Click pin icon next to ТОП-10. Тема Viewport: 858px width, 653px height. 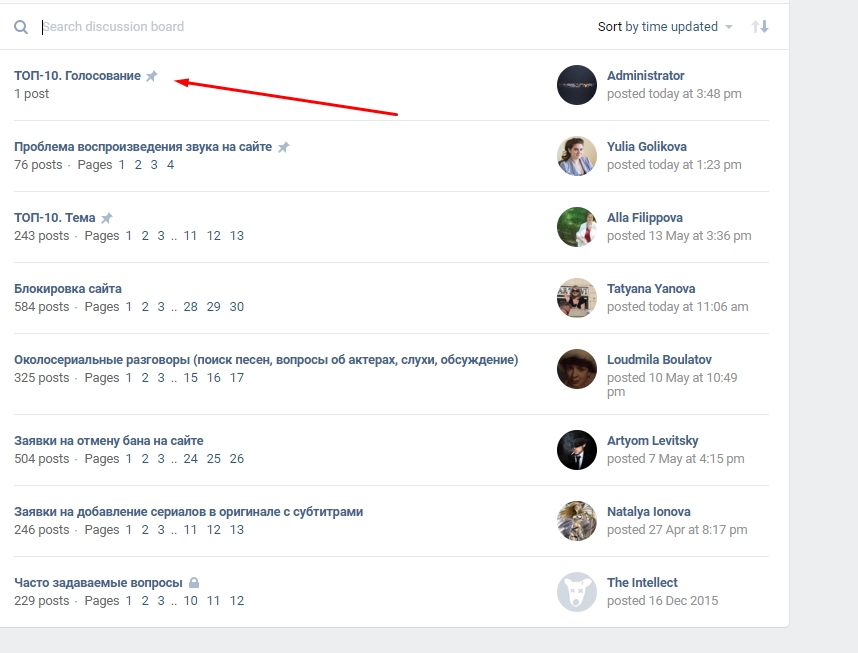click(107, 218)
